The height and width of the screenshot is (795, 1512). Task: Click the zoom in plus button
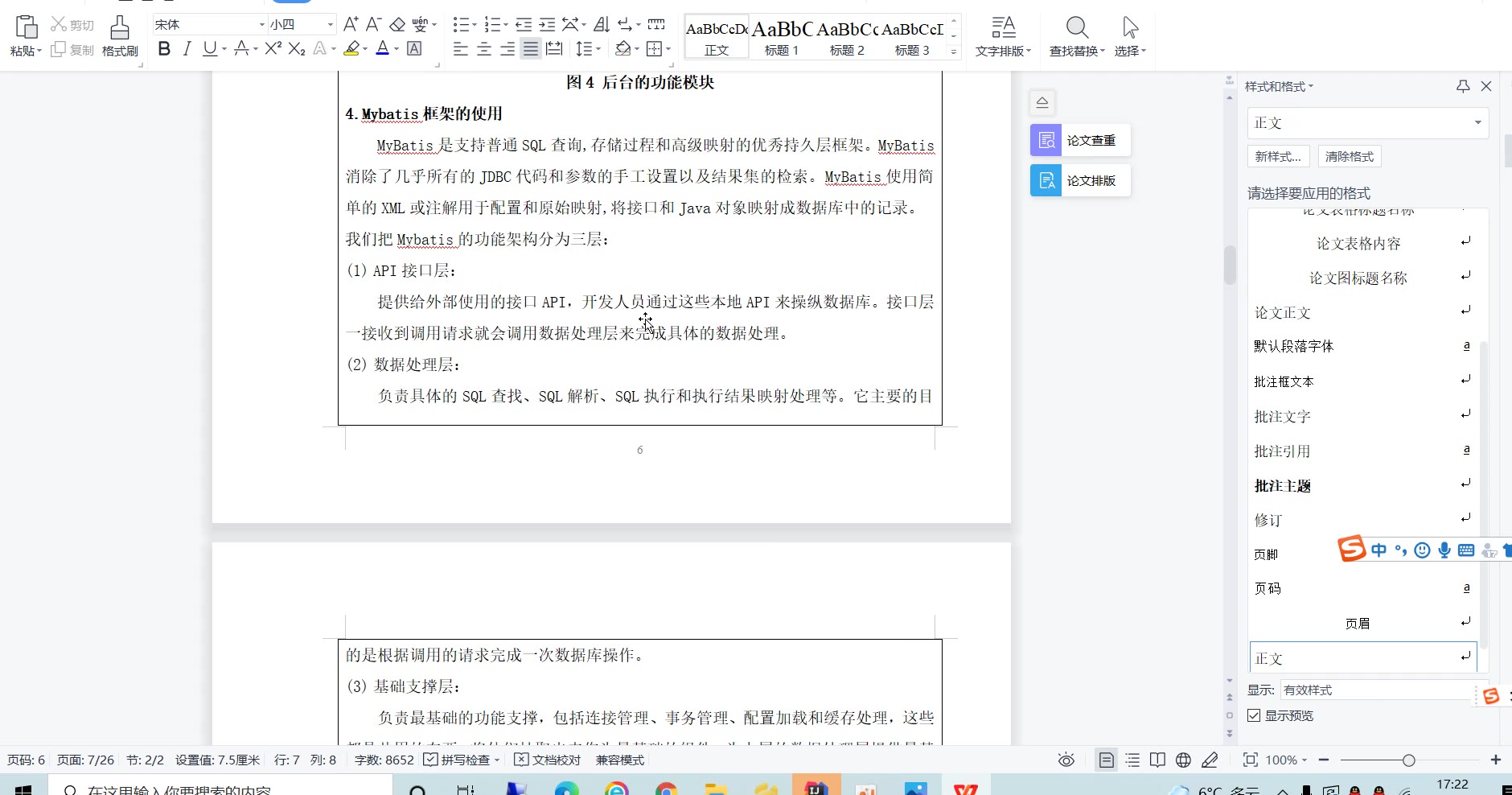point(1496,760)
